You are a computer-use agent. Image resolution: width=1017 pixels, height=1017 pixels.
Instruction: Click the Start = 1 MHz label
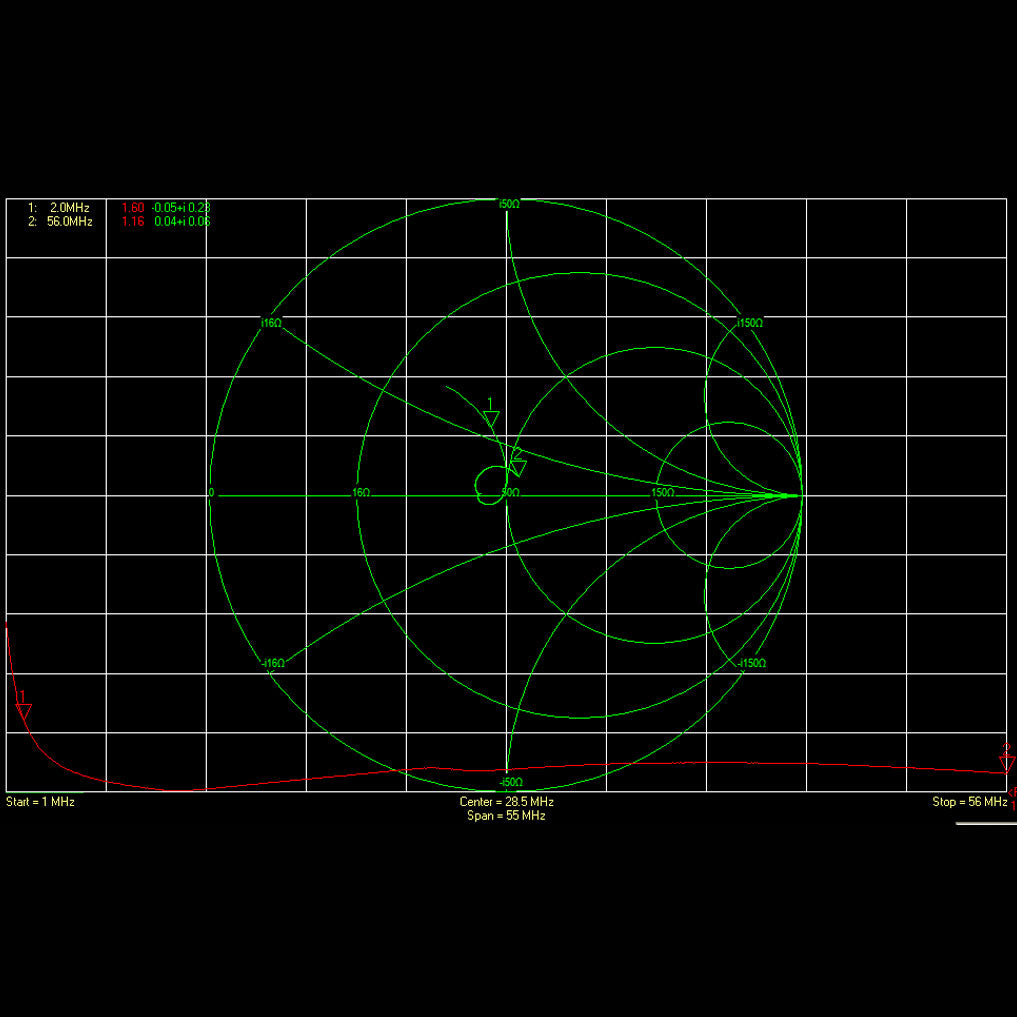tap(40, 802)
